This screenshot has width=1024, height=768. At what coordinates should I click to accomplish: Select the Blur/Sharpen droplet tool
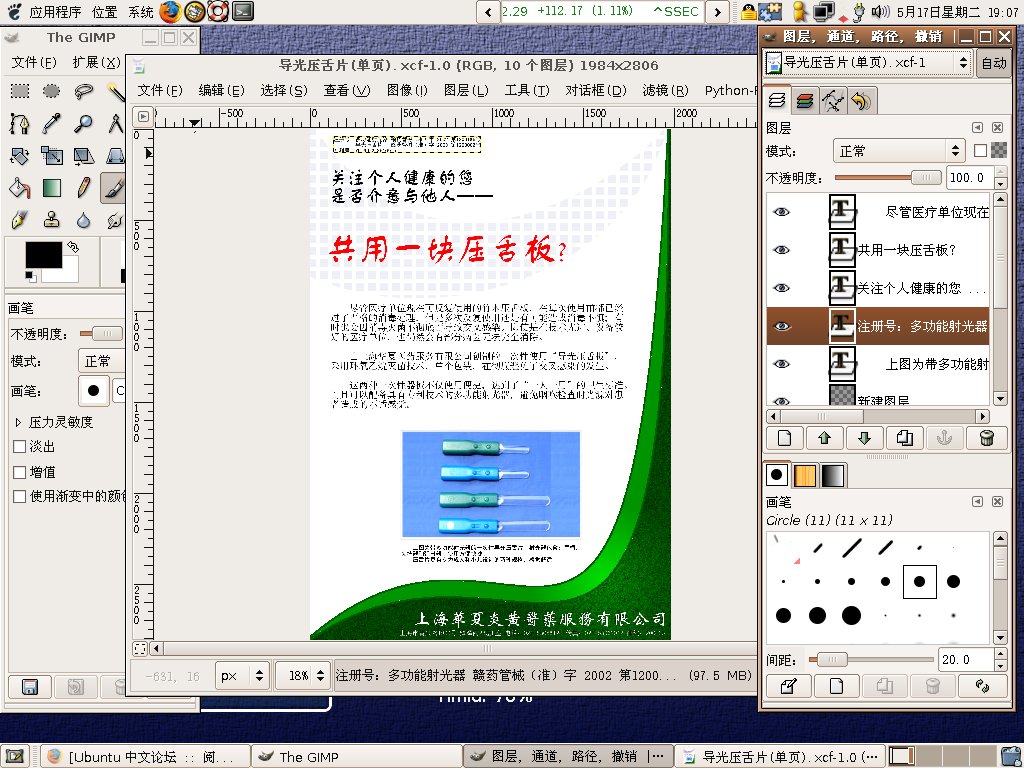coord(84,220)
